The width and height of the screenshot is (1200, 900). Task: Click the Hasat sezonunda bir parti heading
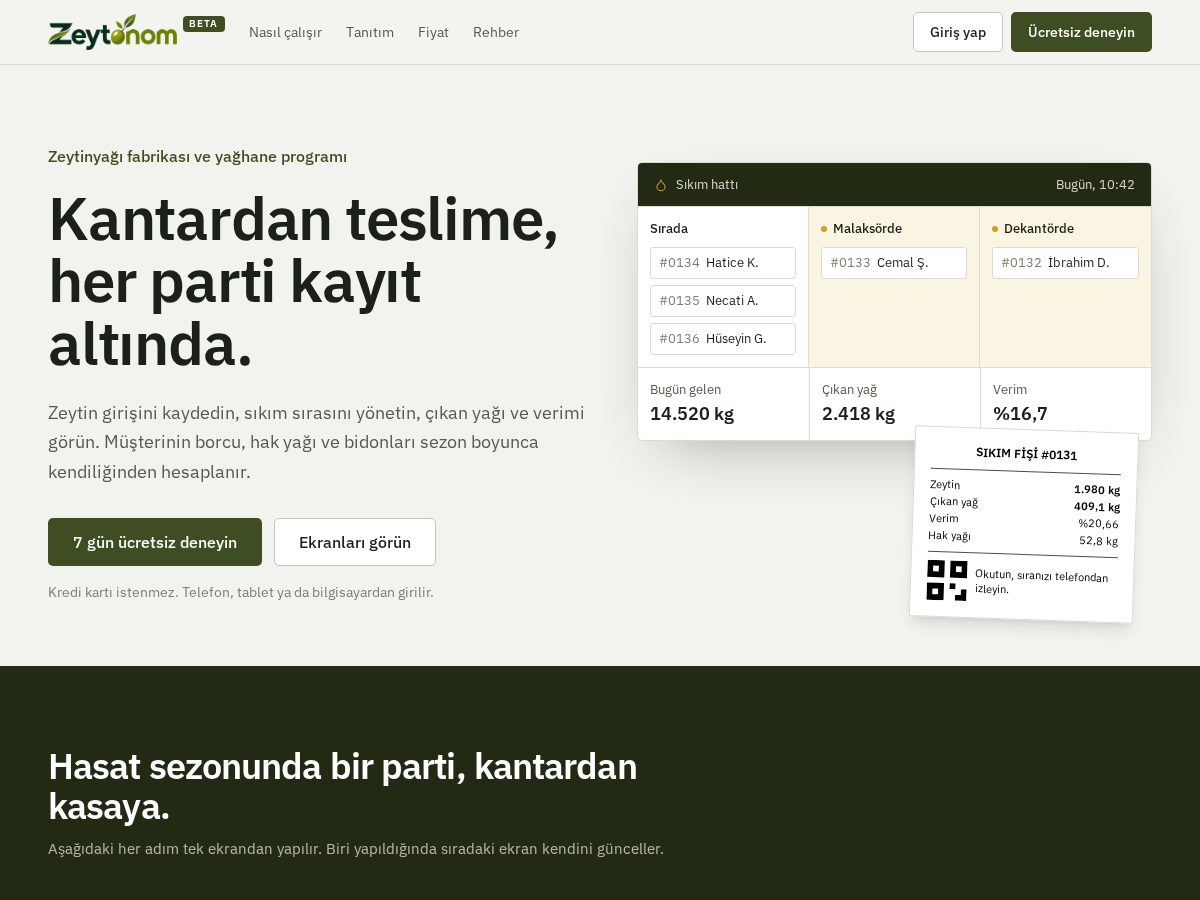[x=343, y=787]
